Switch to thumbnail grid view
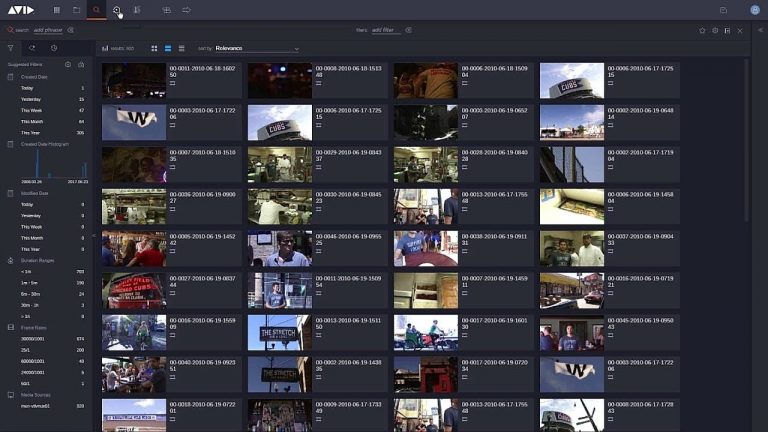The image size is (768, 432). click(154, 48)
